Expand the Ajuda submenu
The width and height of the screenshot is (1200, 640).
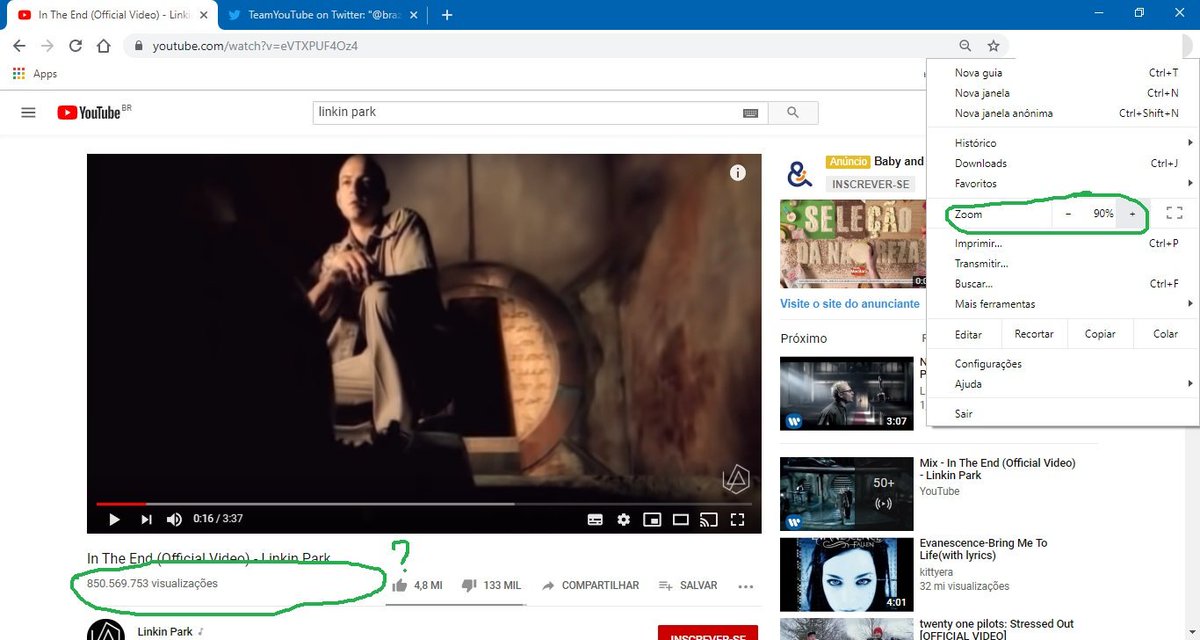coord(1064,384)
